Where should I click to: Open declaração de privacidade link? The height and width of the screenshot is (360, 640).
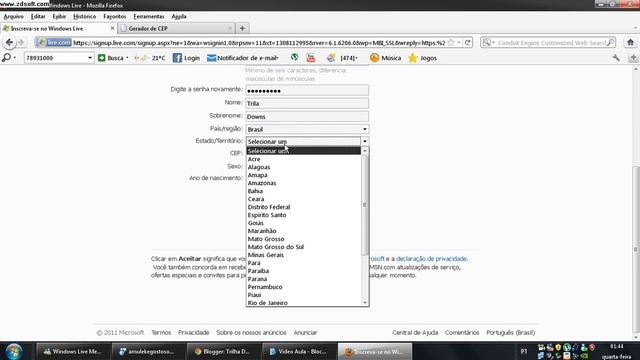[431, 259]
